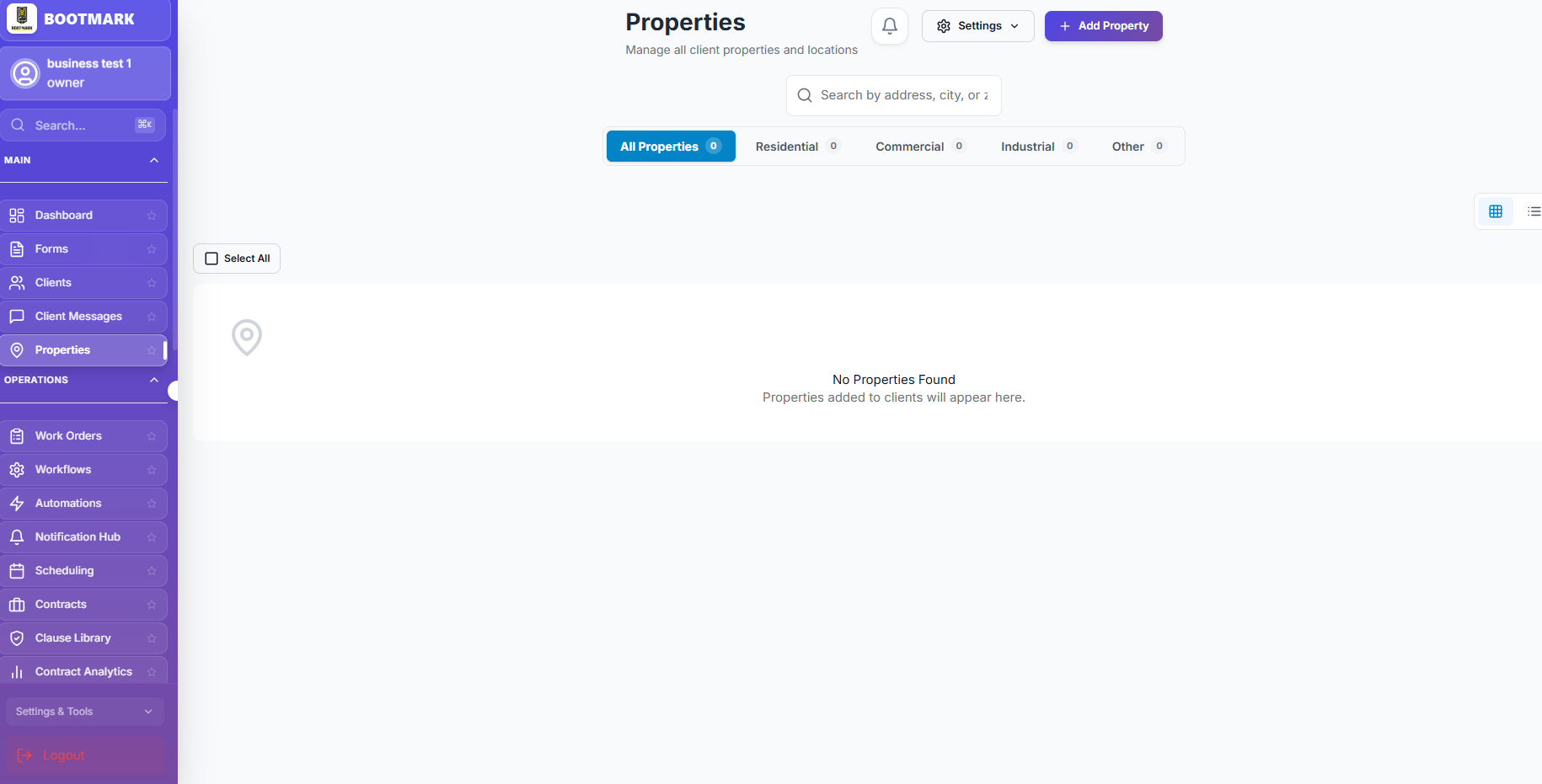Image resolution: width=1542 pixels, height=784 pixels.
Task: Check the Select All checkbox
Action: click(x=211, y=259)
